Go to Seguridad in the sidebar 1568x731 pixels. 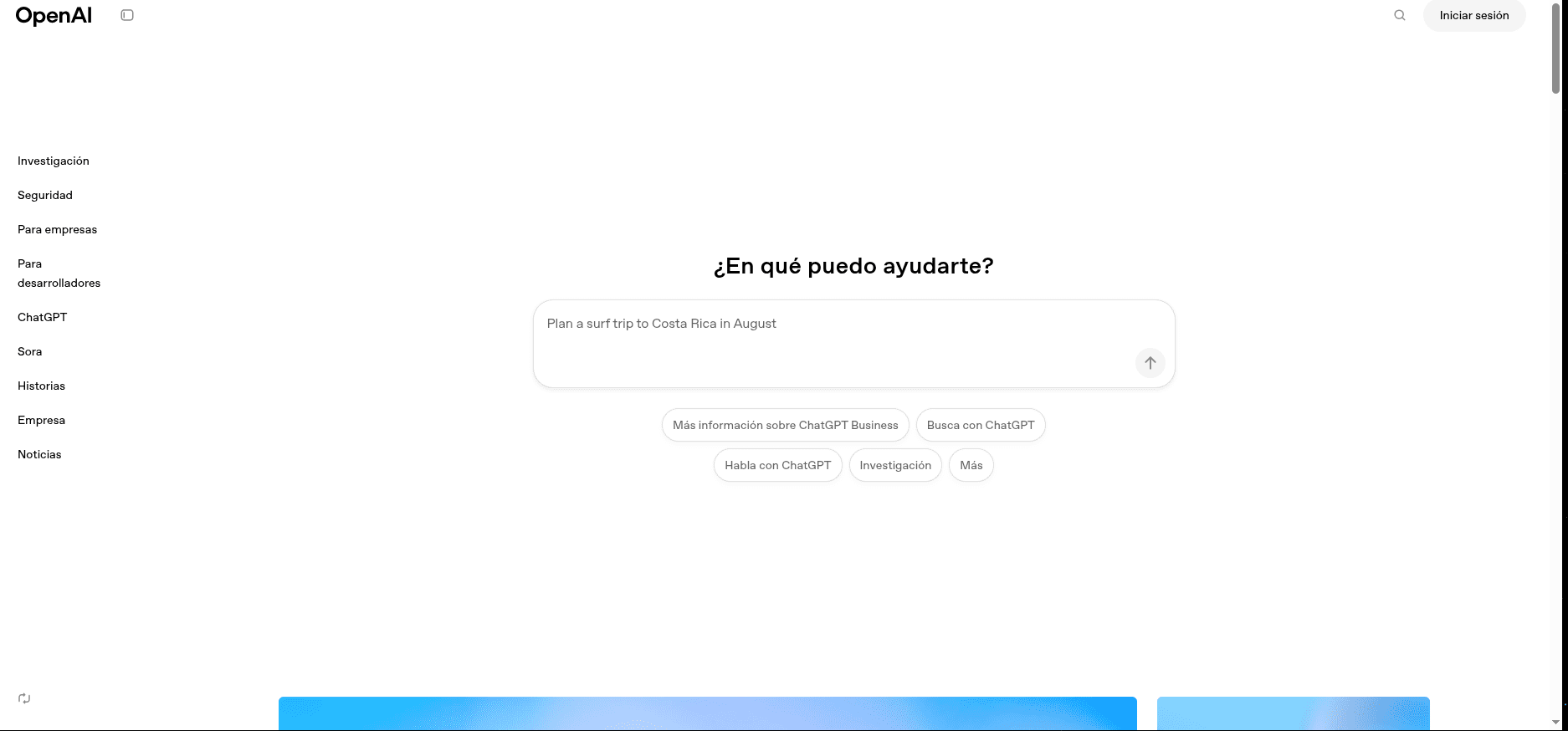click(45, 195)
